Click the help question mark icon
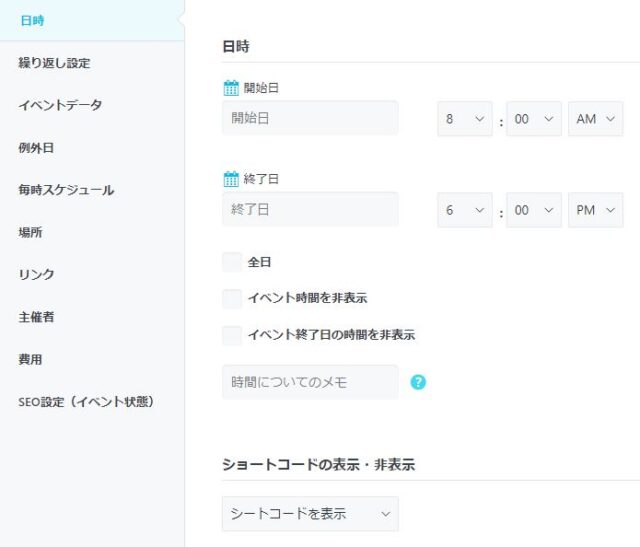 coord(418,382)
